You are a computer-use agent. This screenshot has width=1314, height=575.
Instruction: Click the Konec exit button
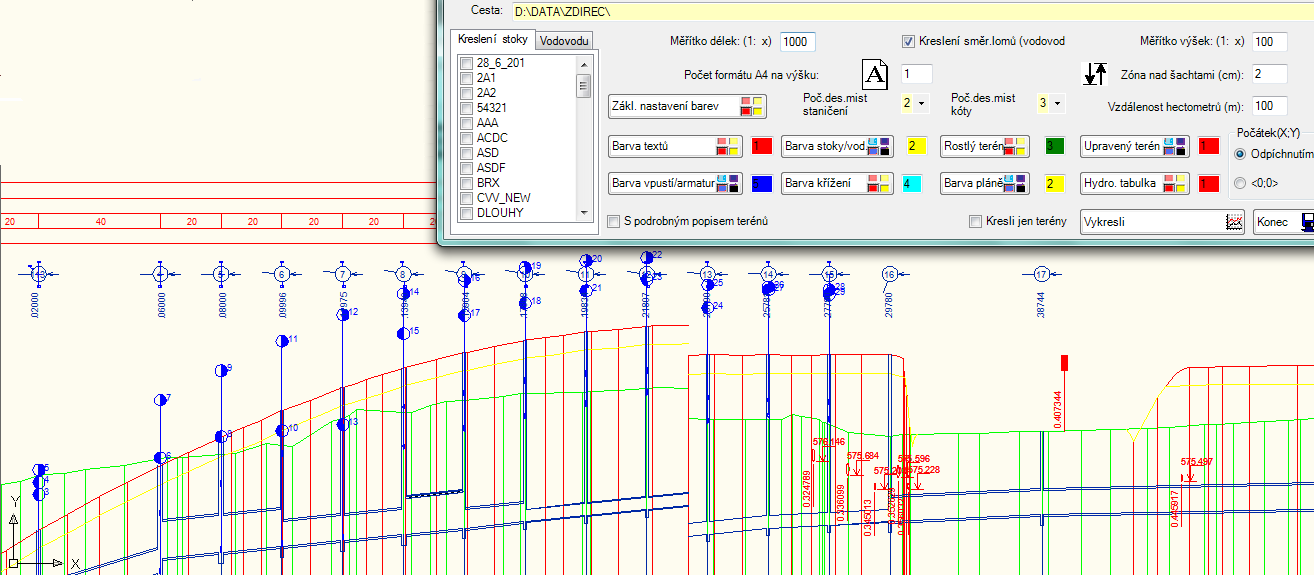[1284, 221]
